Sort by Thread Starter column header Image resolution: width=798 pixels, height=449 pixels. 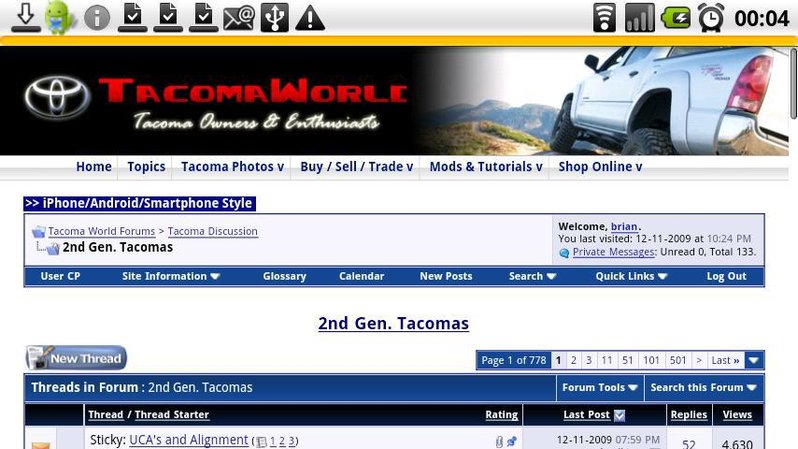pos(172,415)
